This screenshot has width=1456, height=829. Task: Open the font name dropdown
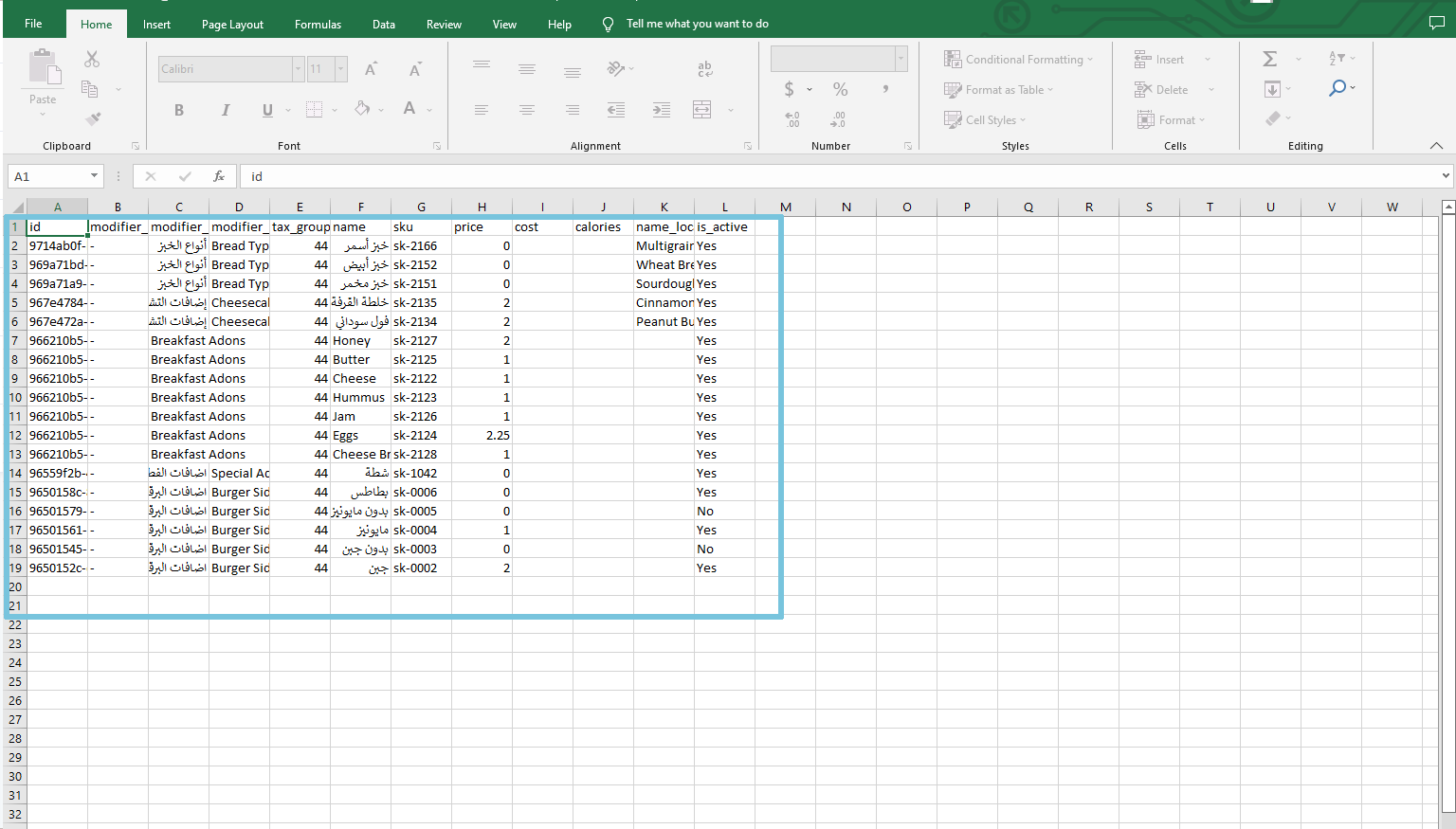297,68
